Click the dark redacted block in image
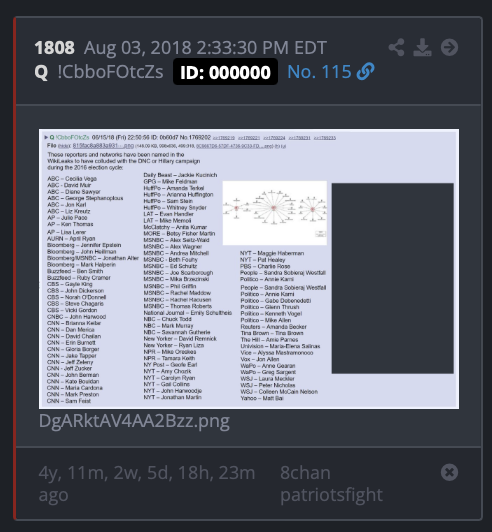This screenshot has width=492, height=532. tap(393, 278)
